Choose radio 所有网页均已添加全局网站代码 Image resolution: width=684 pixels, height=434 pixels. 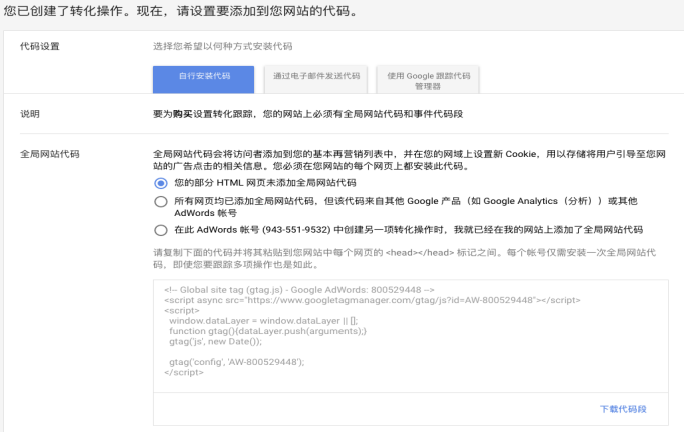(161, 202)
